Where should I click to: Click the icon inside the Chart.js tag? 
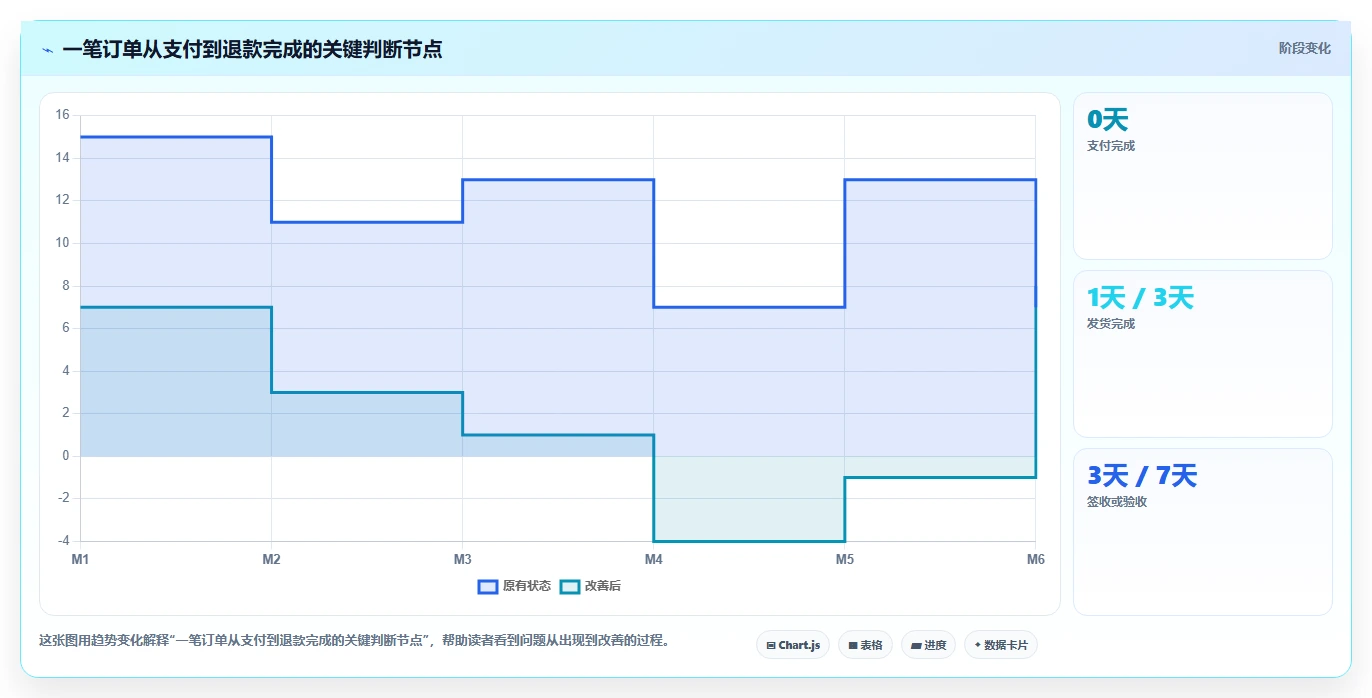tap(771, 646)
